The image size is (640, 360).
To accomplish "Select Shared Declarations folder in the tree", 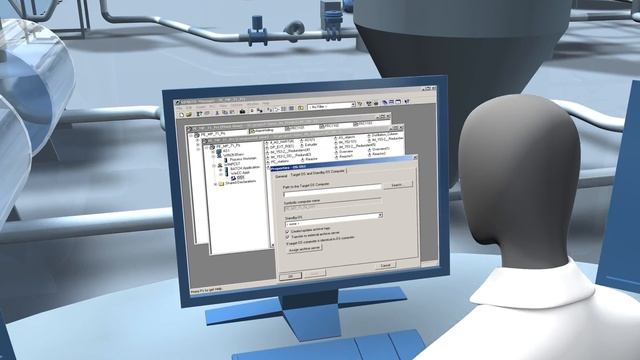I will click(240, 182).
